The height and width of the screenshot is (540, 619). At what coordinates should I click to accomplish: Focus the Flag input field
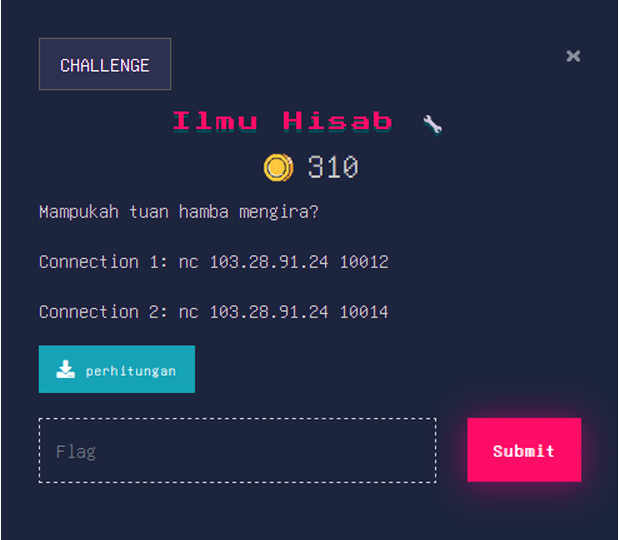coord(237,451)
